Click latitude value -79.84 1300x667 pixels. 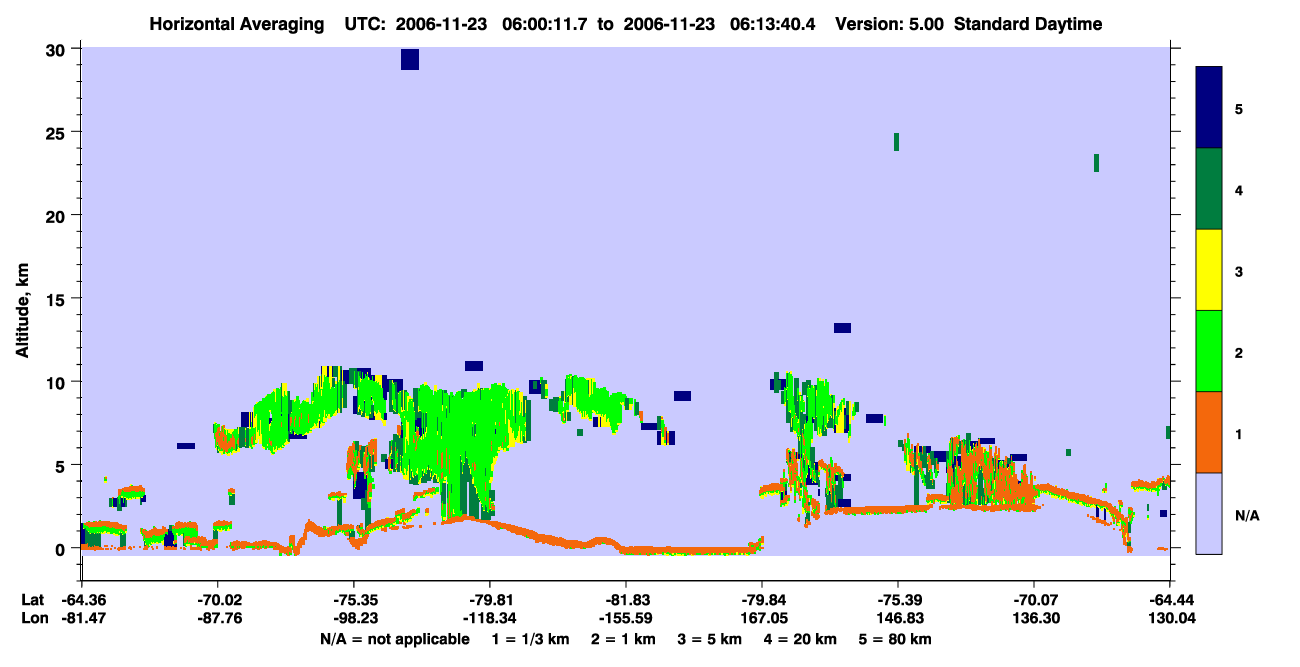pyautogui.click(x=762, y=600)
